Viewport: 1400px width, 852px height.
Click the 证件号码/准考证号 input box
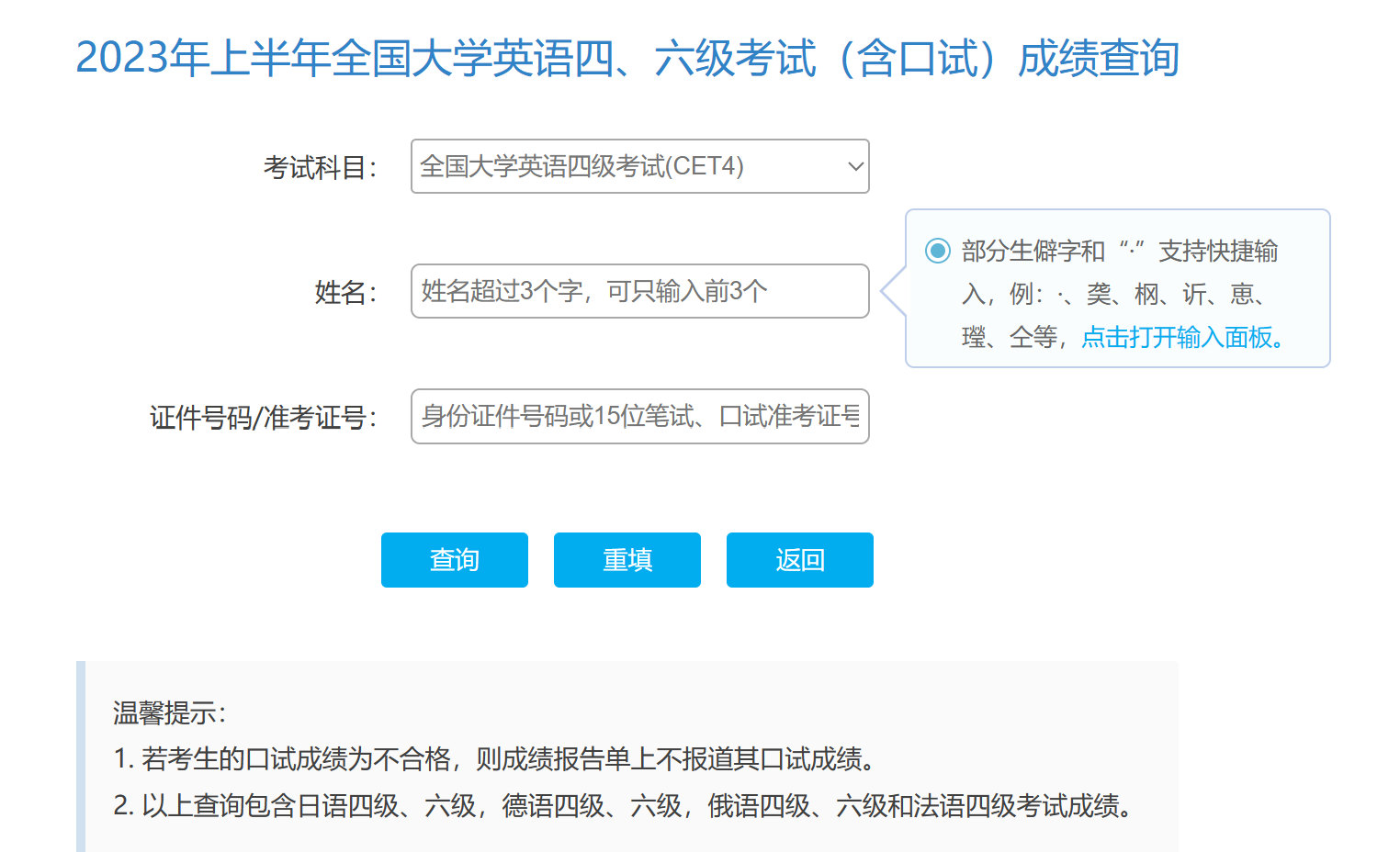coord(639,417)
